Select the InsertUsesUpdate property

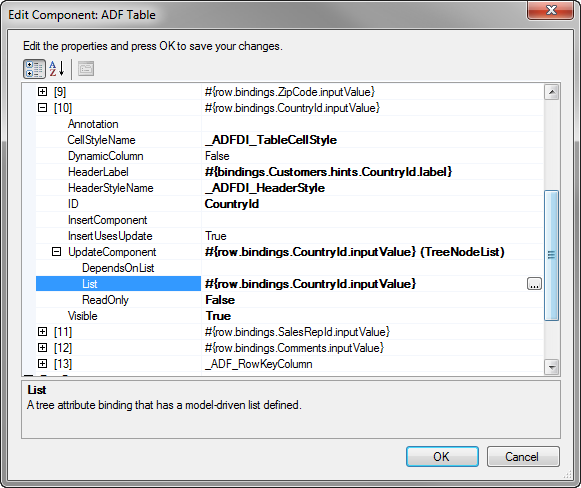pyautogui.click(x=110, y=236)
